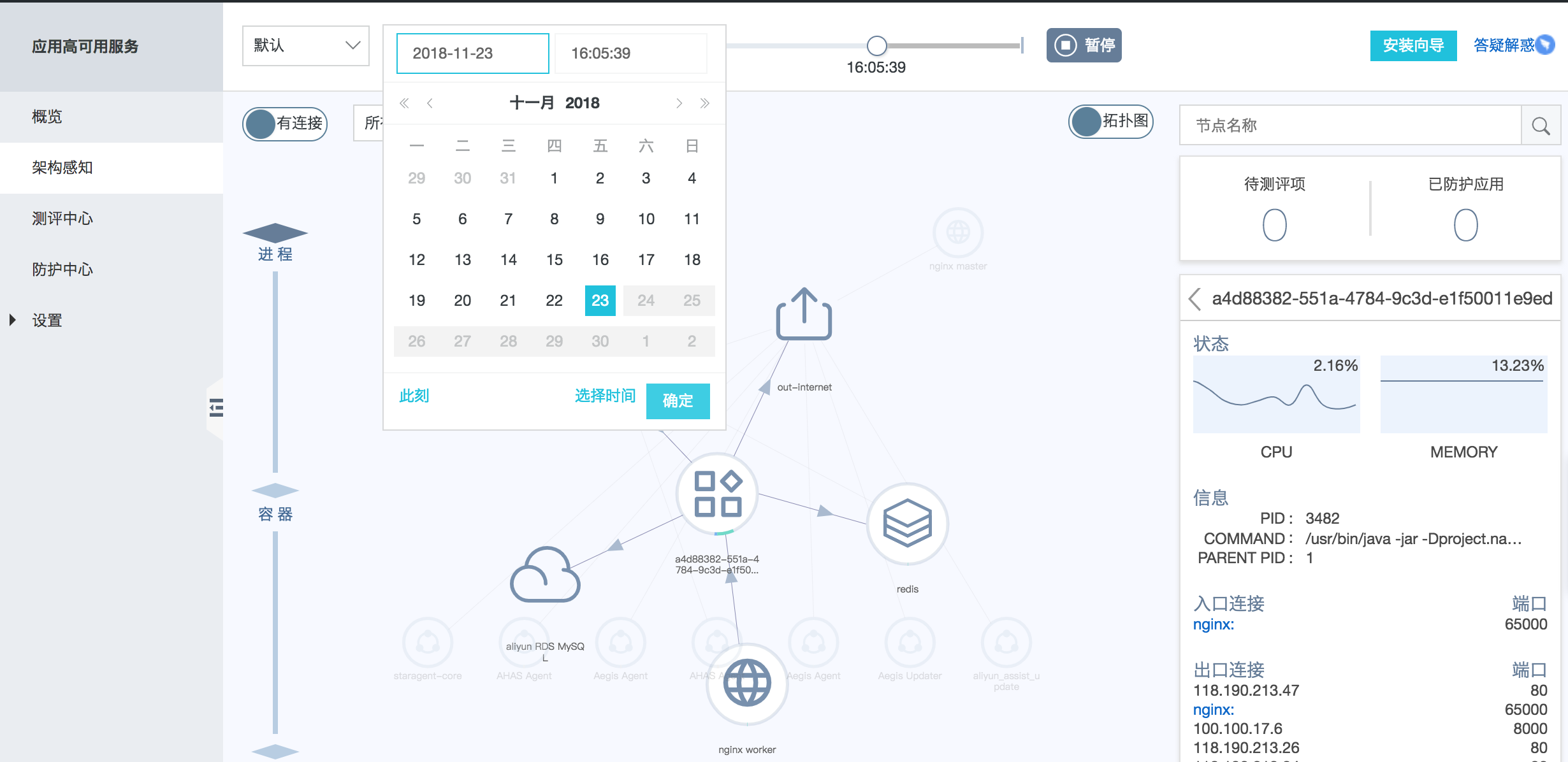Screen dimensions: 1568x762
Task: Click the timeline slider handle
Action: 877,45
